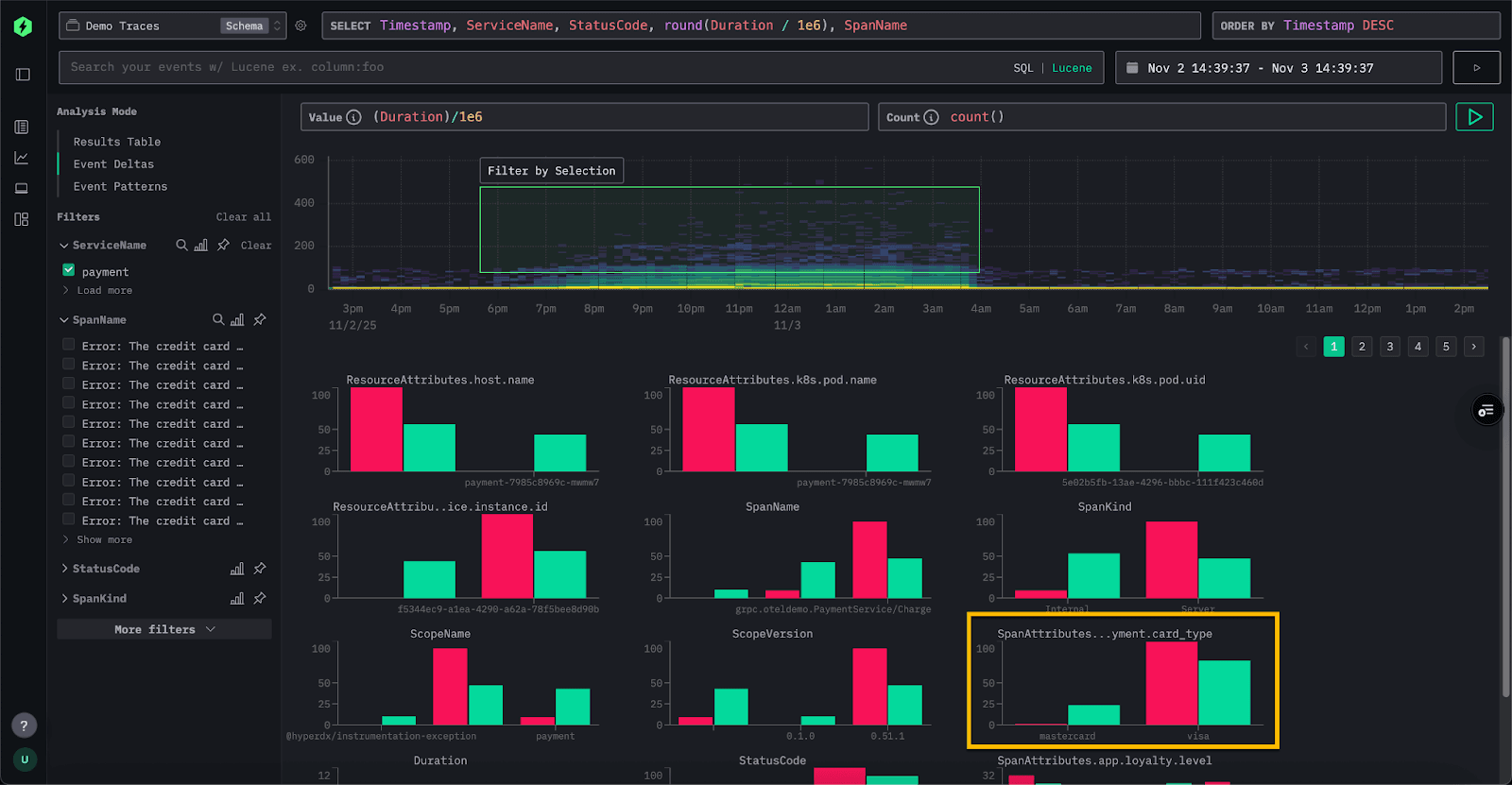The width and height of the screenshot is (1512, 785).
Task: Switch to Results Table mode
Action: tap(117, 142)
